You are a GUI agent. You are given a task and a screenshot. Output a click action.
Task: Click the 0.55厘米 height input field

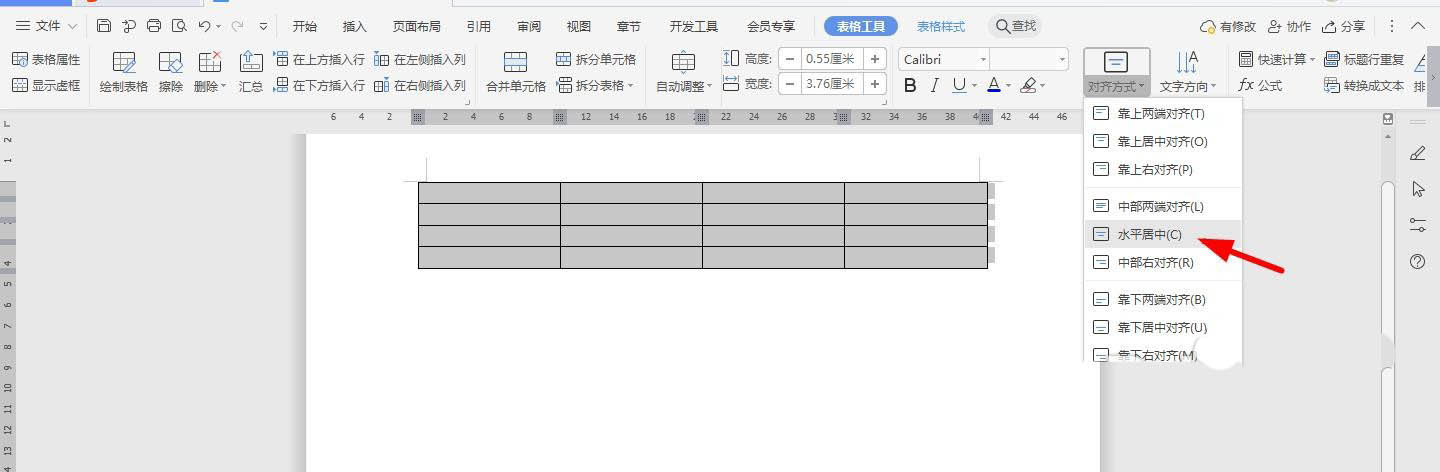click(x=832, y=59)
